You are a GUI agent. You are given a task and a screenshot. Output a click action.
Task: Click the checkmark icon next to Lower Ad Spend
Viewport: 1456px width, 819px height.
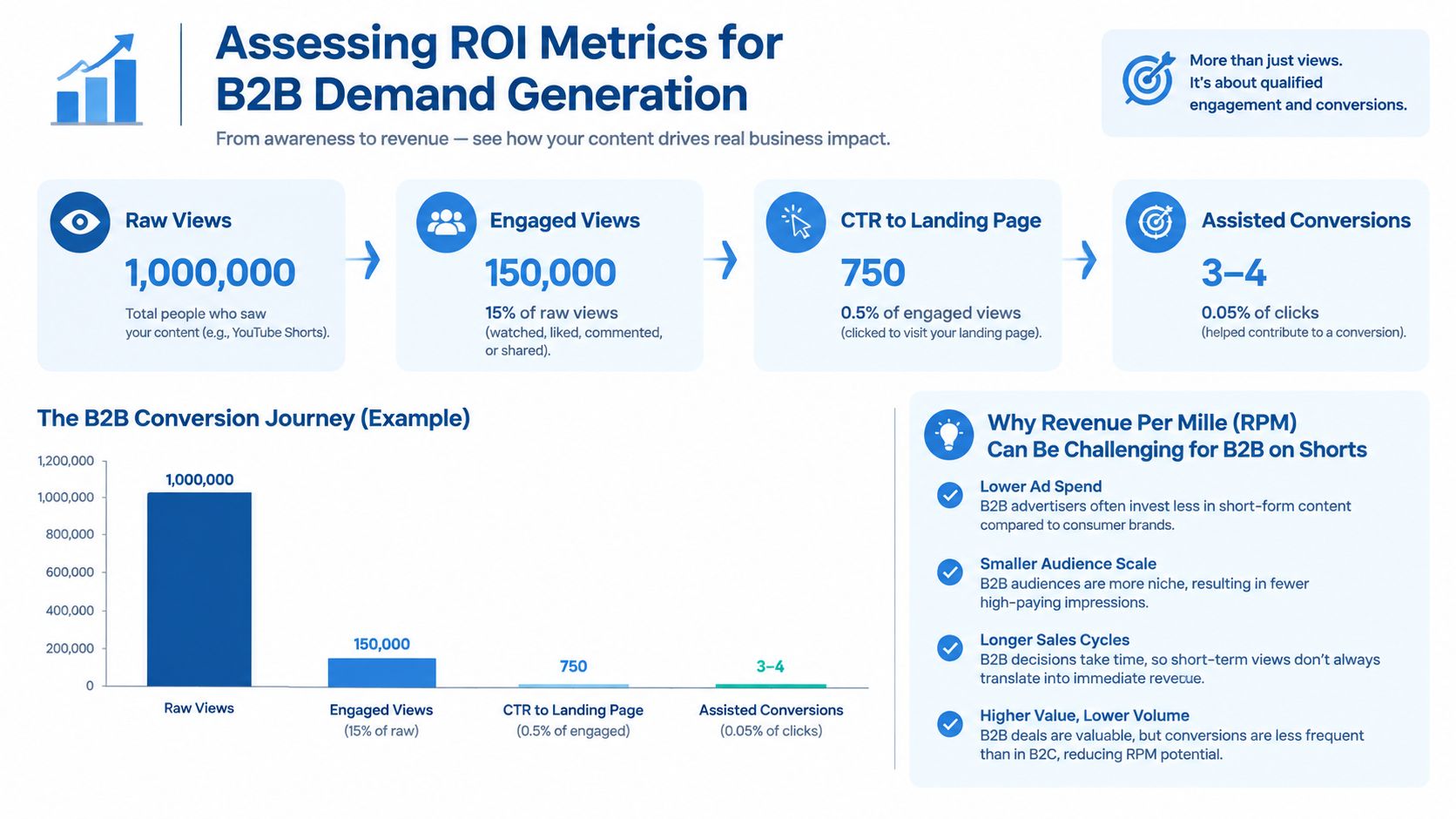pyautogui.click(x=949, y=495)
